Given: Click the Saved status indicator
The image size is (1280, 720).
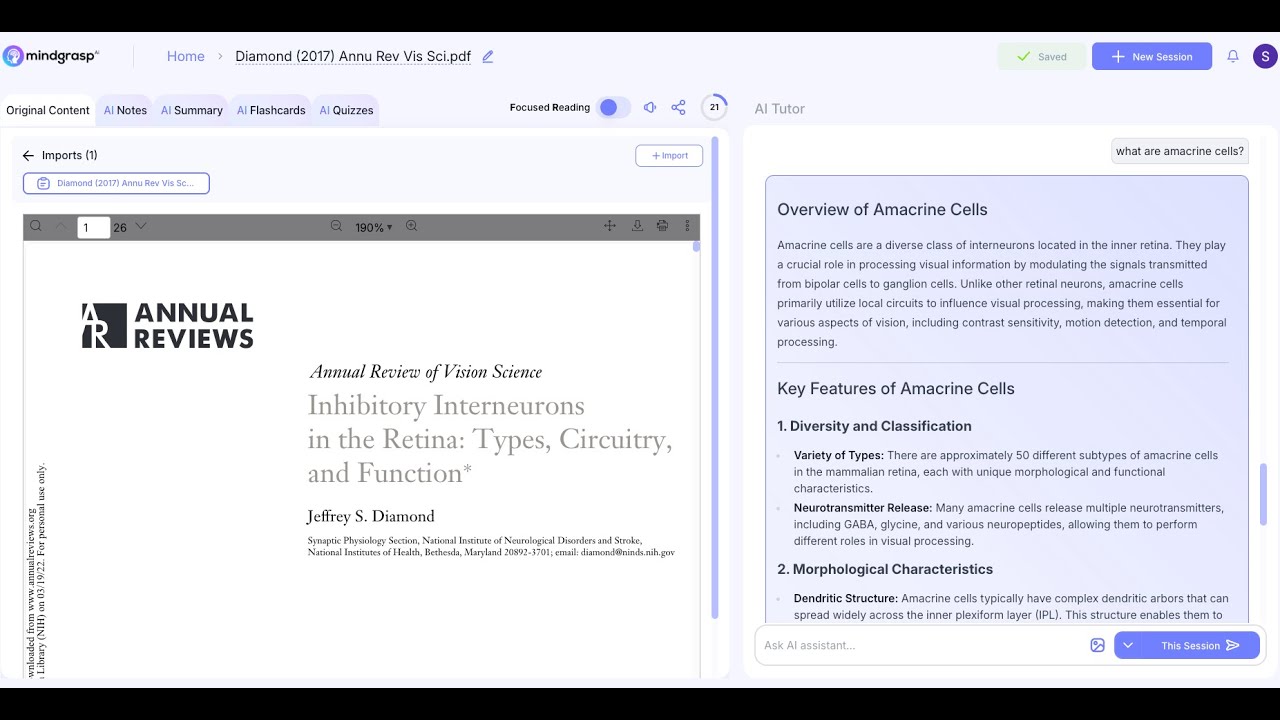Looking at the screenshot, I should 1041,57.
